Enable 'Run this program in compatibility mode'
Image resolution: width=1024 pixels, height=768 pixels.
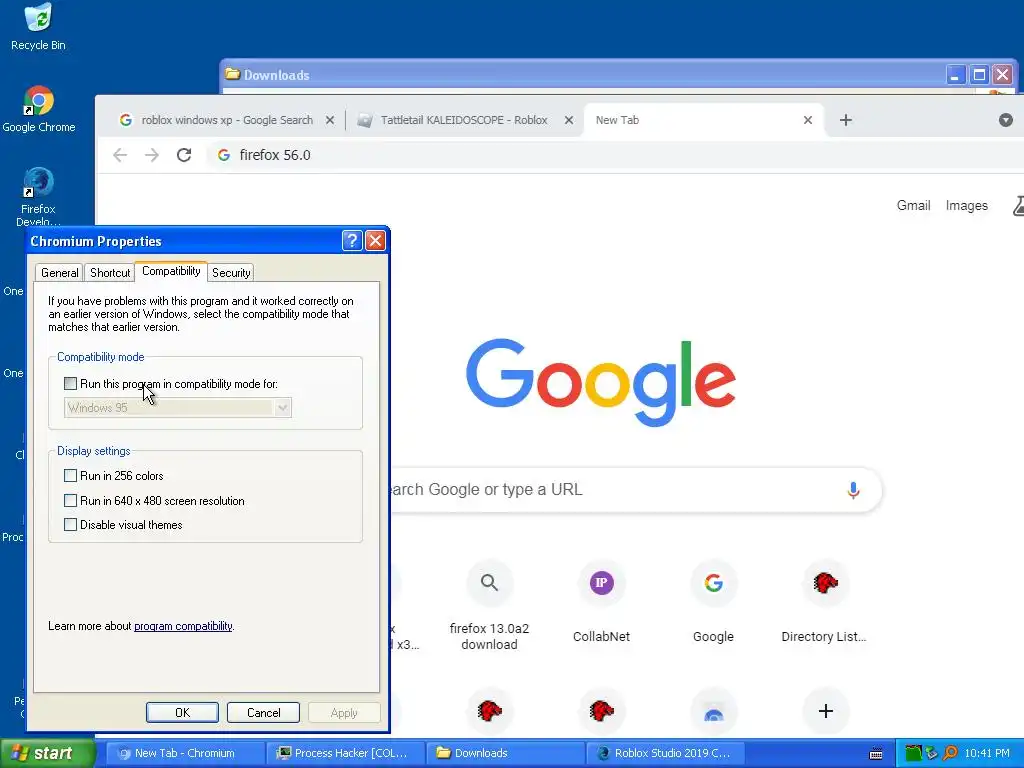(x=71, y=384)
